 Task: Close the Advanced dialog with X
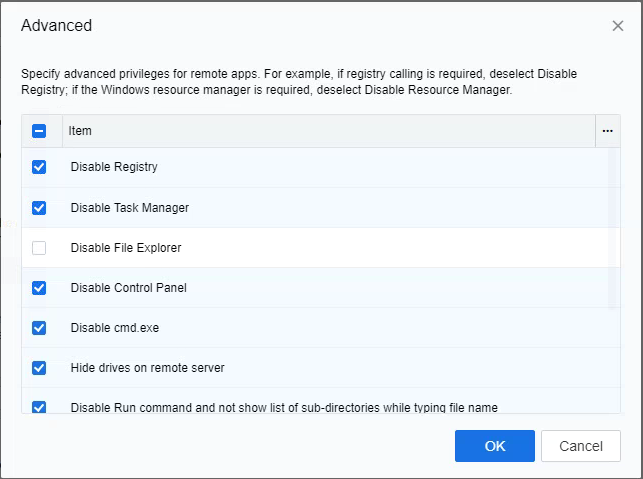coord(618,26)
